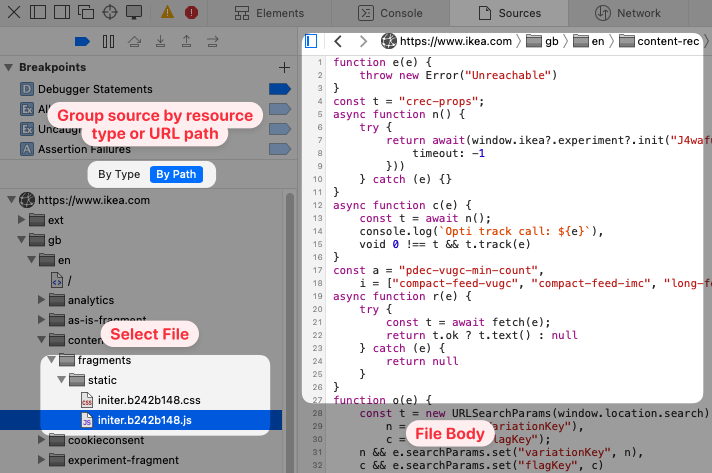The width and height of the screenshot is (712, 473).
Task: Show warnings via yellow triangle icon
Action: (x=167, y=12)
